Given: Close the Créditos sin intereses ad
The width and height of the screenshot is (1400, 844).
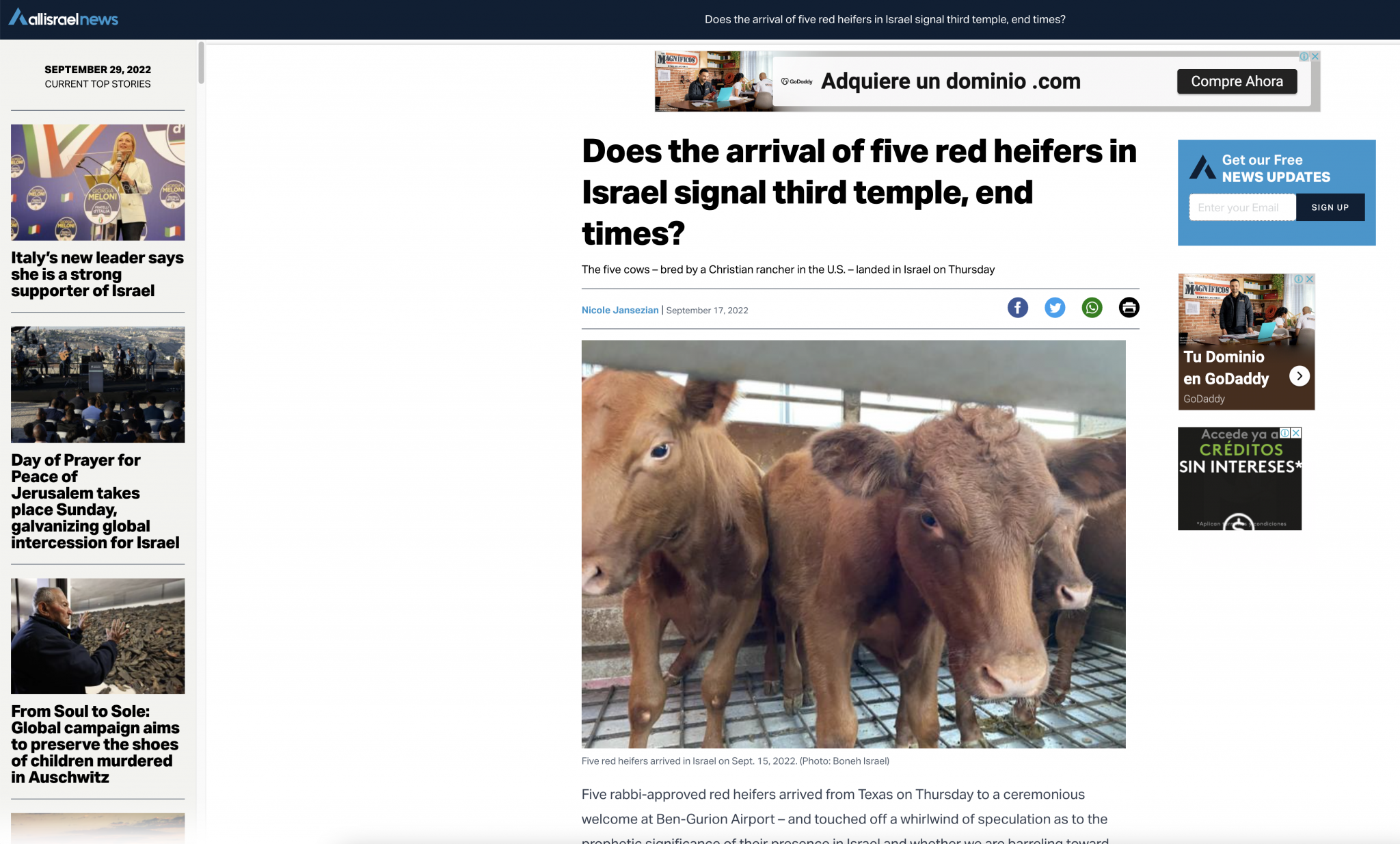Looking at the screenshot, I should pos(1295,433).
